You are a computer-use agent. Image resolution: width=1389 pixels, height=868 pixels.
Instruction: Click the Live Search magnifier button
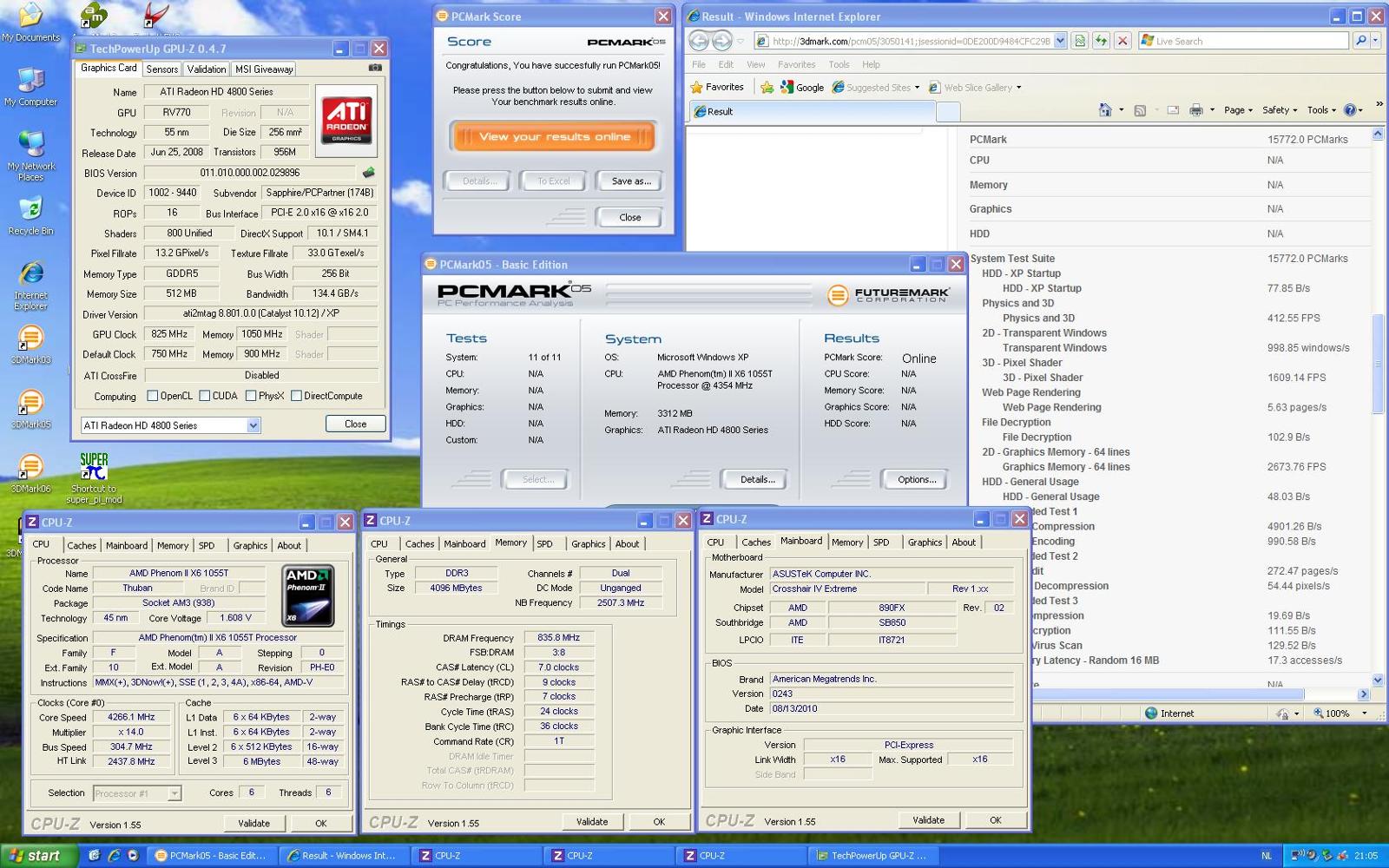[1360, 41]
